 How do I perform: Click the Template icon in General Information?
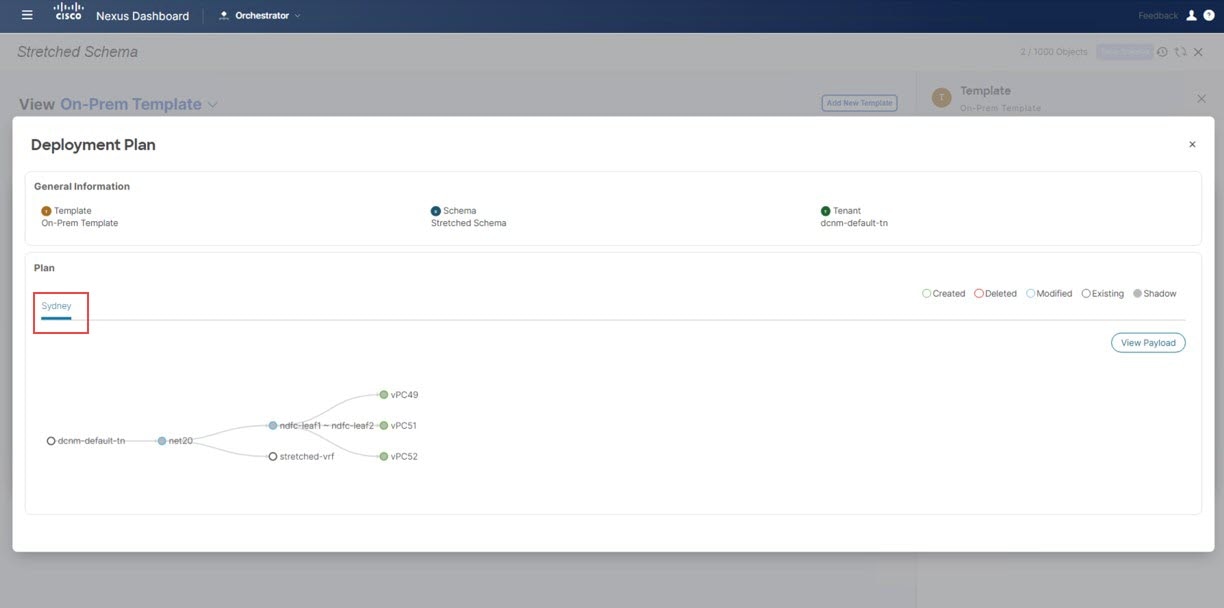pos(46,211)
